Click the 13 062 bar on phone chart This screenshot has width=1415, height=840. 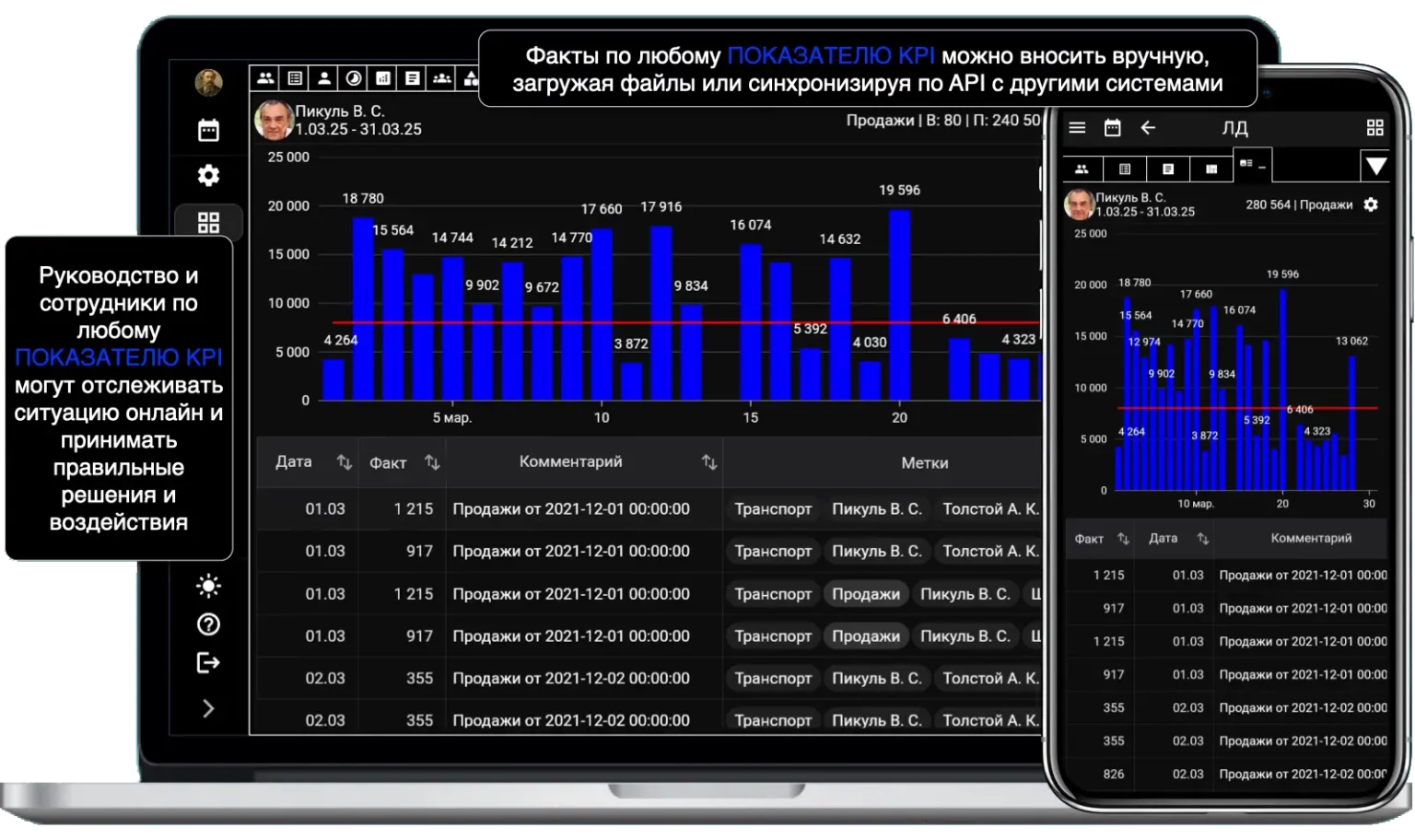coord(1352,423)
